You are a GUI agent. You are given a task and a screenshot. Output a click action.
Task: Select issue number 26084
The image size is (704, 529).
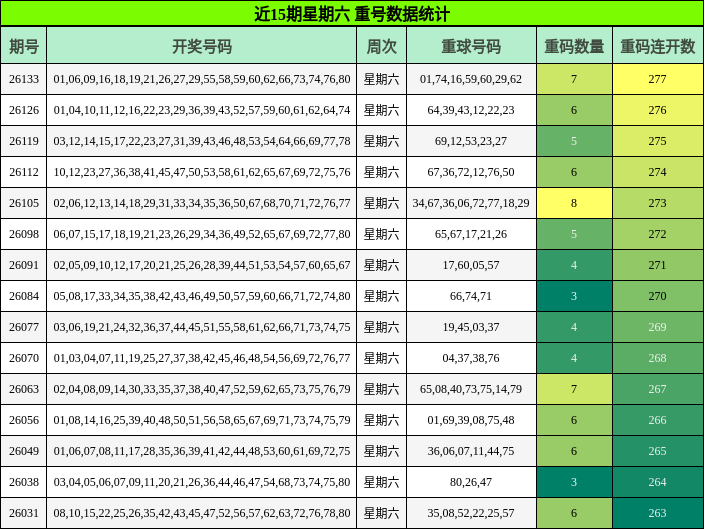pos(24,296)
